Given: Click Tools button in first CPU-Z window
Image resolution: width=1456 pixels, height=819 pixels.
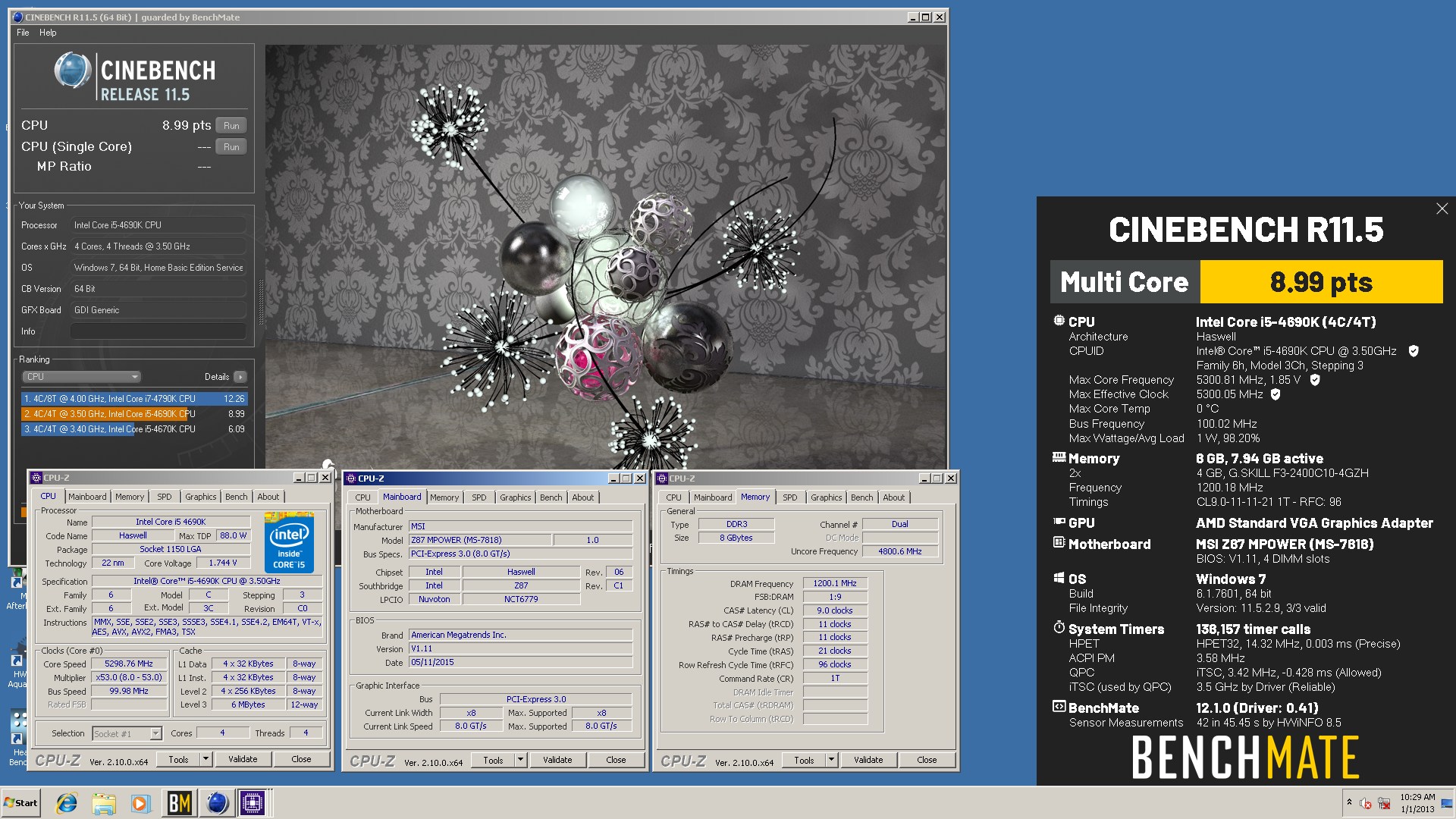Looking at the screenshot, I should (x=179, y=759).
